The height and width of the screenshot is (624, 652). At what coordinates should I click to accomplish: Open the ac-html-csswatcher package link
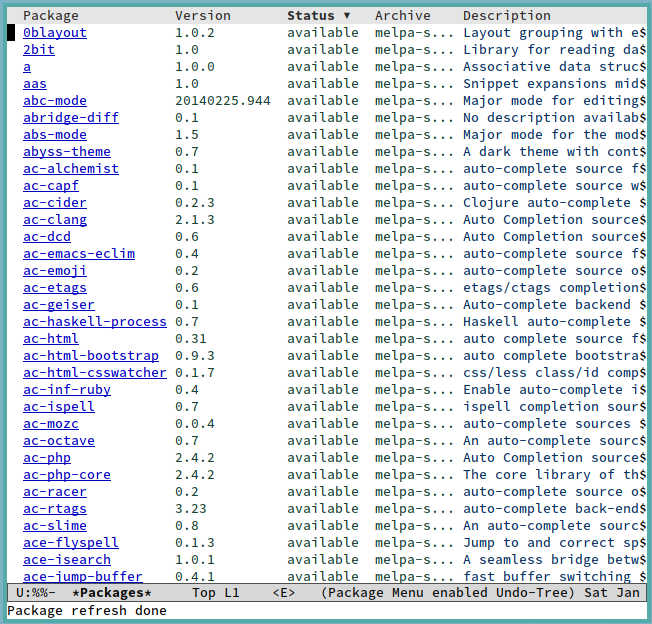tap(95, 372)
